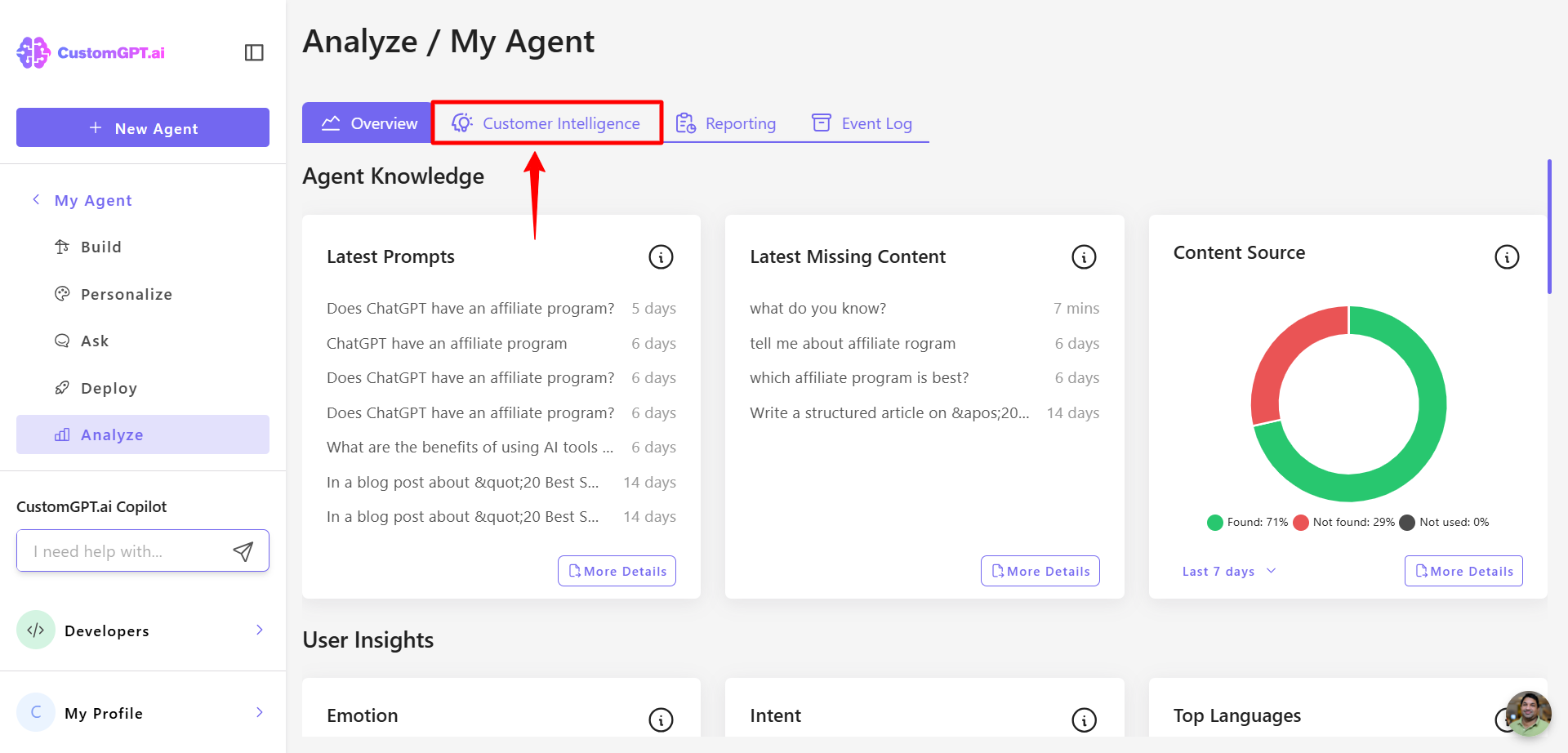This screenshot has height=753, width=1568.
Task: Click the red Not found legend dot
Action: tap(1301, 523)
